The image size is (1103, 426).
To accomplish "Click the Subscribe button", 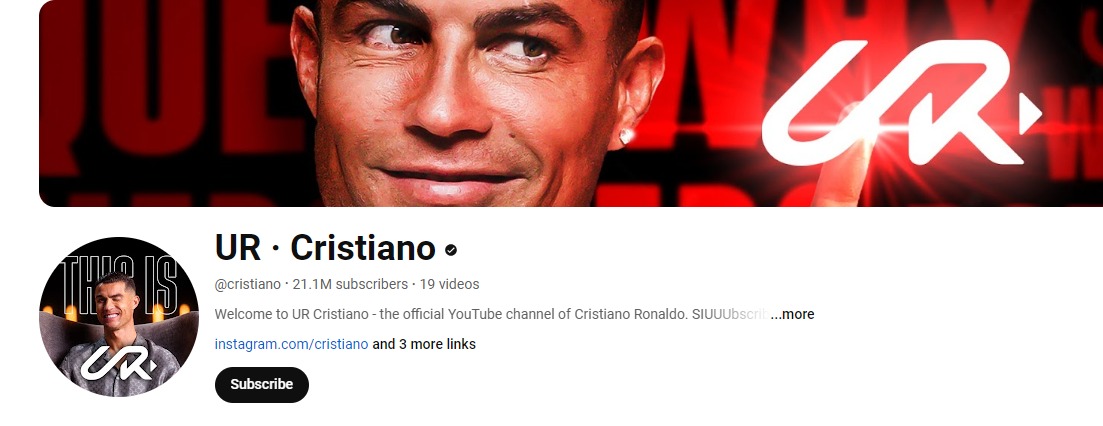I will 262,385.
